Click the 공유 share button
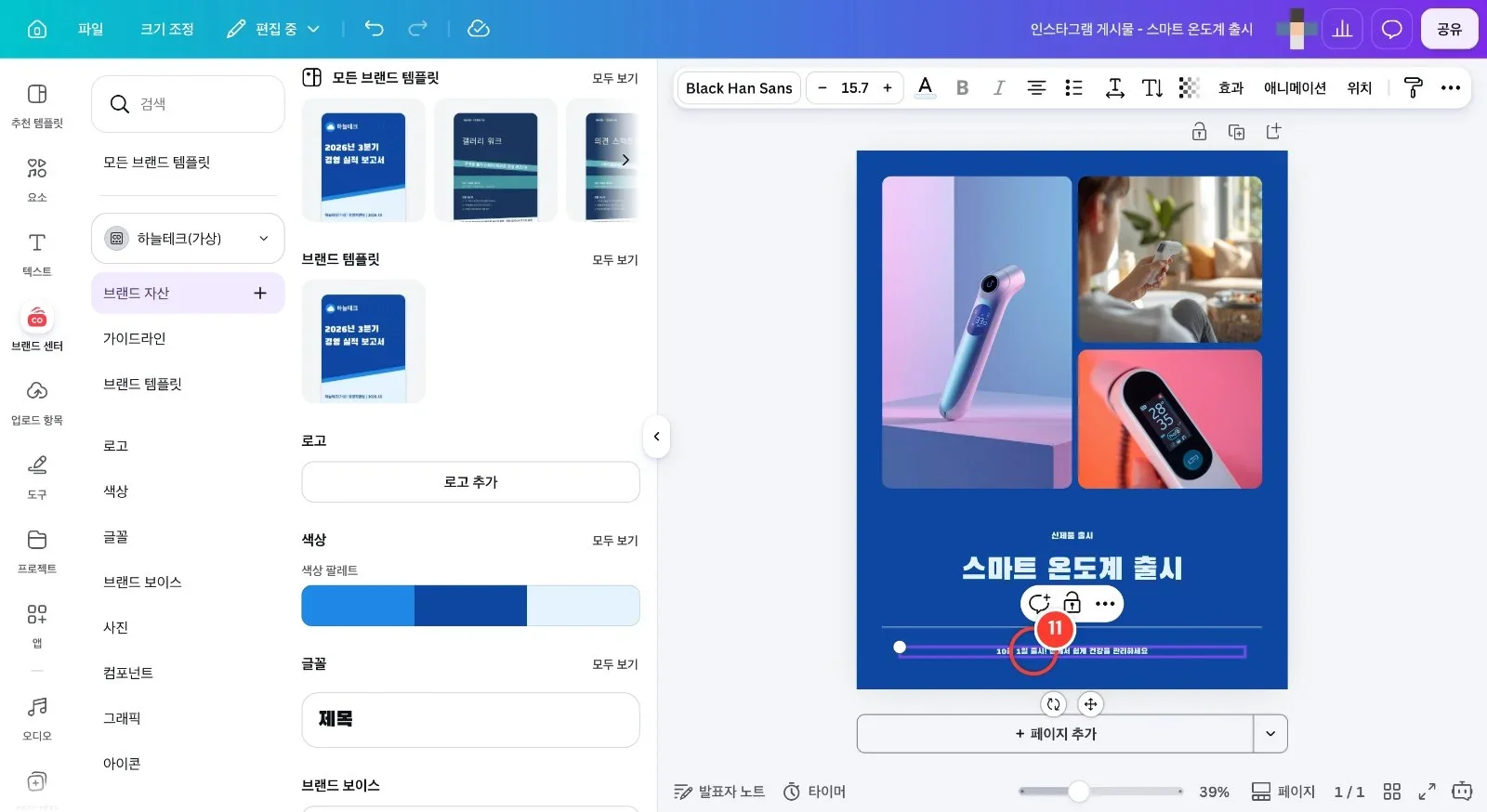Viewport: 1487px width, 812px height. 1449,29
